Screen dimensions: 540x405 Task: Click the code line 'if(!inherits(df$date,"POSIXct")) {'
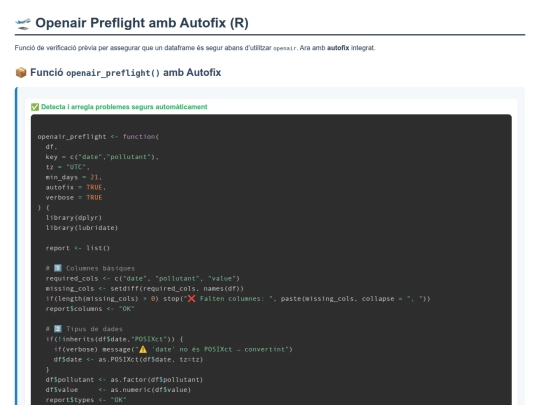(x=114, y=339)
